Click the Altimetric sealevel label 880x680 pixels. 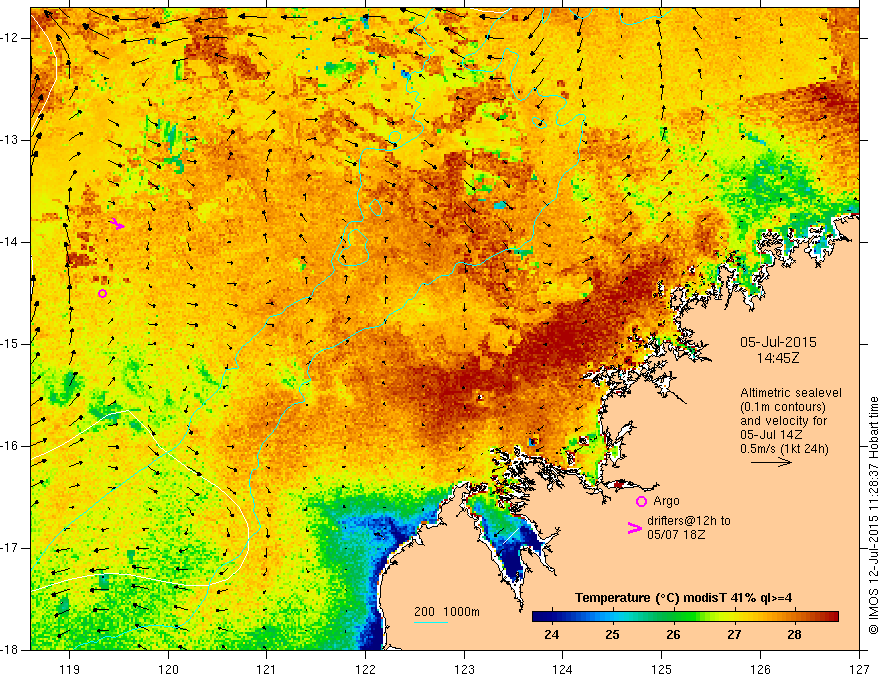coord(791,393)
